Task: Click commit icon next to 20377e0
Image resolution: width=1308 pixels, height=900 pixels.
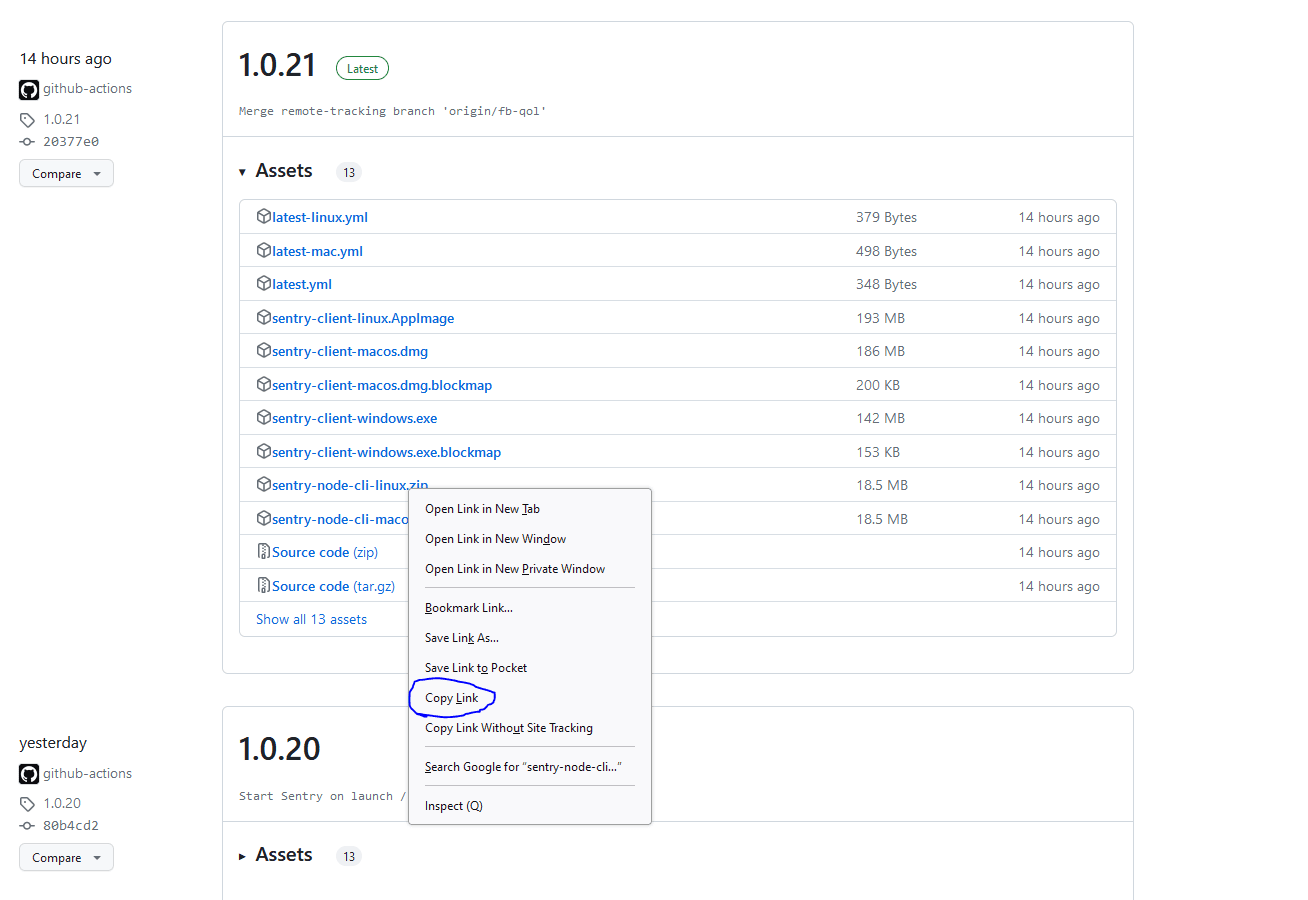Action: tap(27, 142)
